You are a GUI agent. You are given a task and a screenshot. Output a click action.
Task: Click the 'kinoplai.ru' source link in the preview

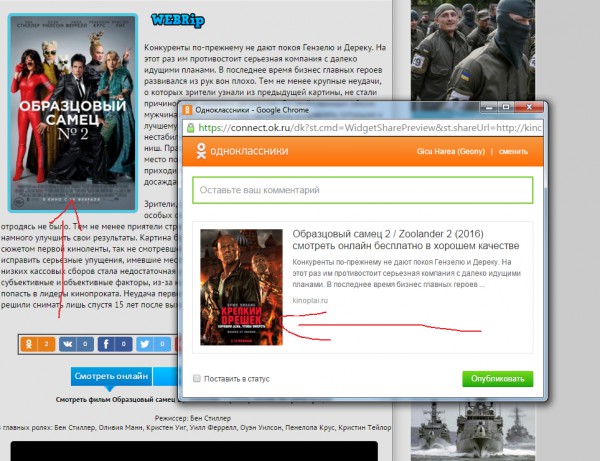pyautogui.click(x=310, y=300)
